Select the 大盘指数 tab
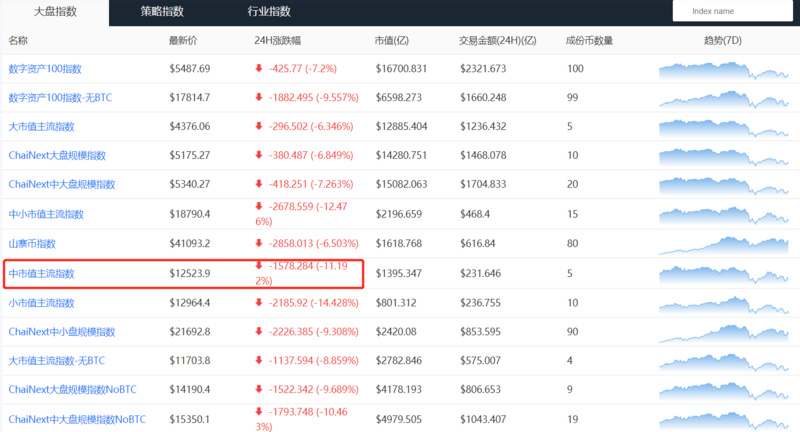800x432 pixels. pos(54,12)
